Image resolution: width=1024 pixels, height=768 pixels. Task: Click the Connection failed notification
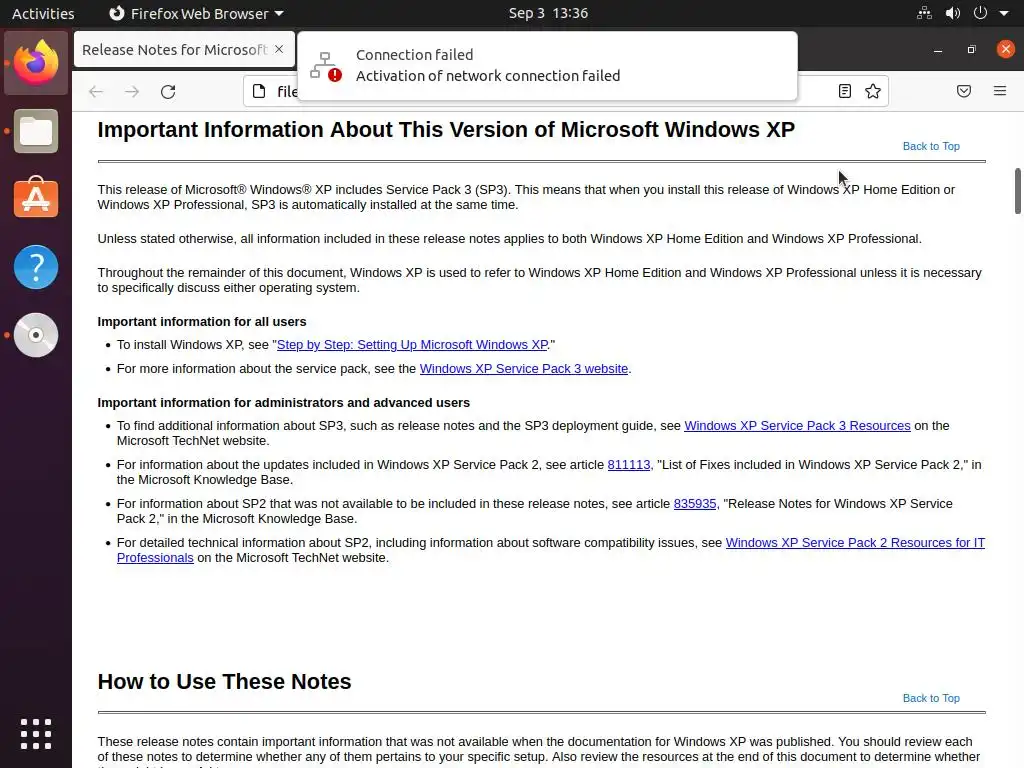[x=547, y=65]
